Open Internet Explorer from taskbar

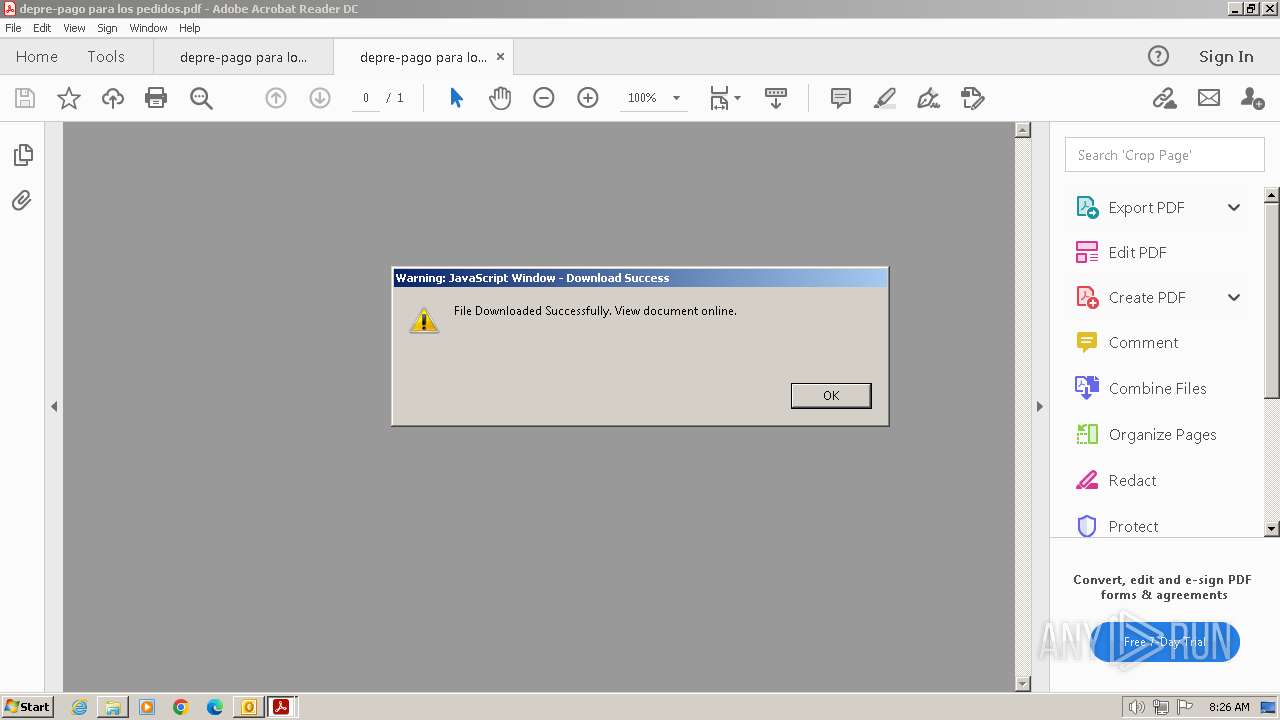pos(79,707)
